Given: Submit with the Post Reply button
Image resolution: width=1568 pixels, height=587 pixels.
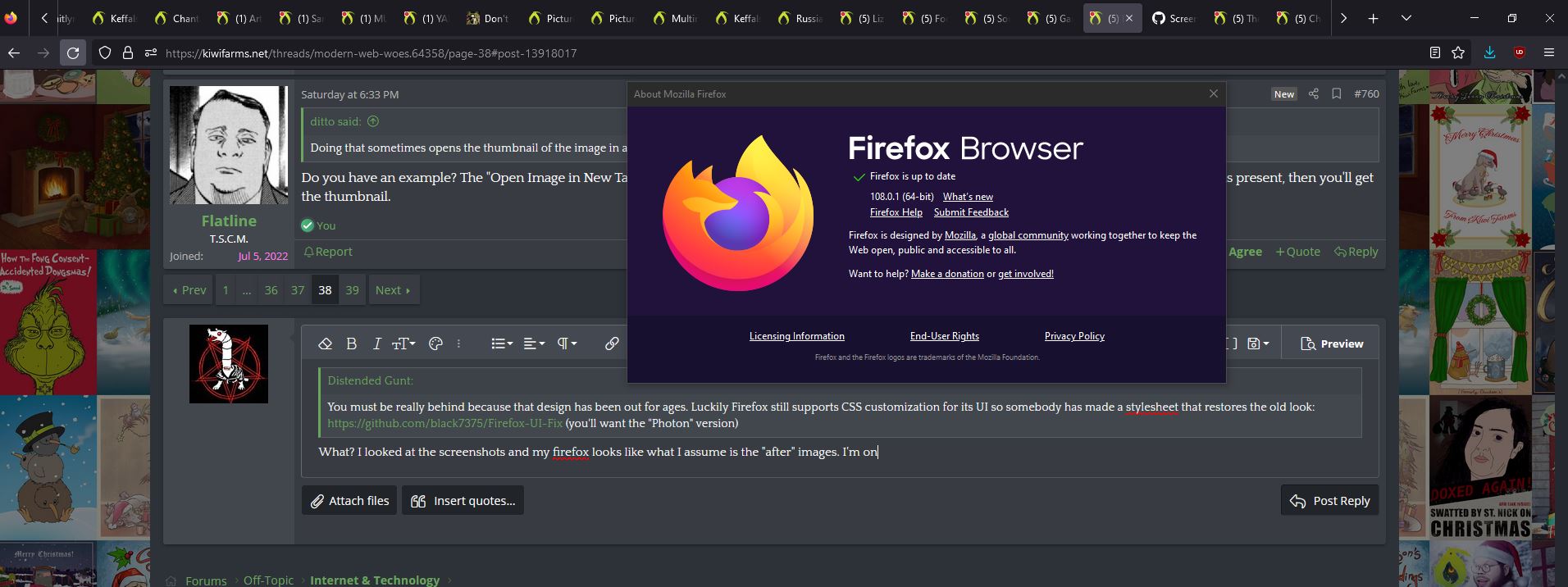Looking at the screenshot, I should point(1329,501).
